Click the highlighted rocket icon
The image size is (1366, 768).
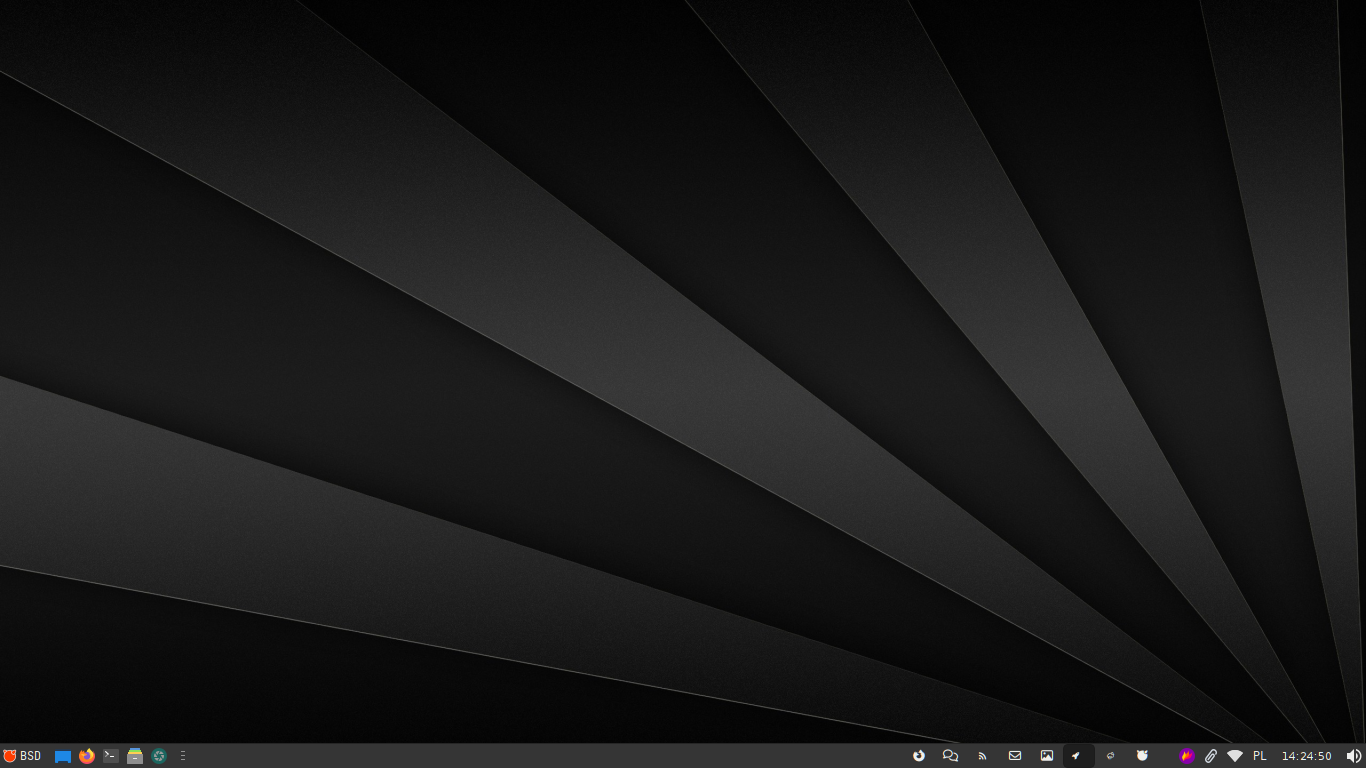pyautogui.click(x=1077, y=756)
